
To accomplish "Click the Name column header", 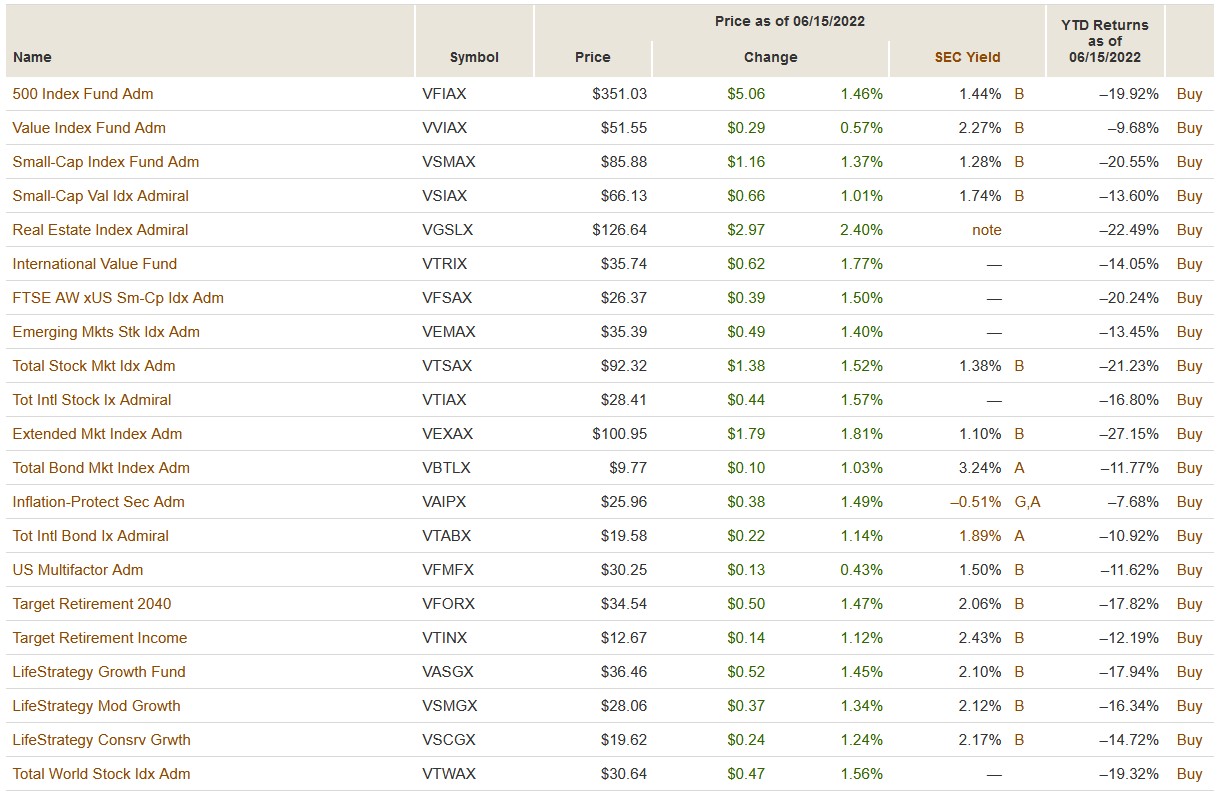I will coord(32,57).
